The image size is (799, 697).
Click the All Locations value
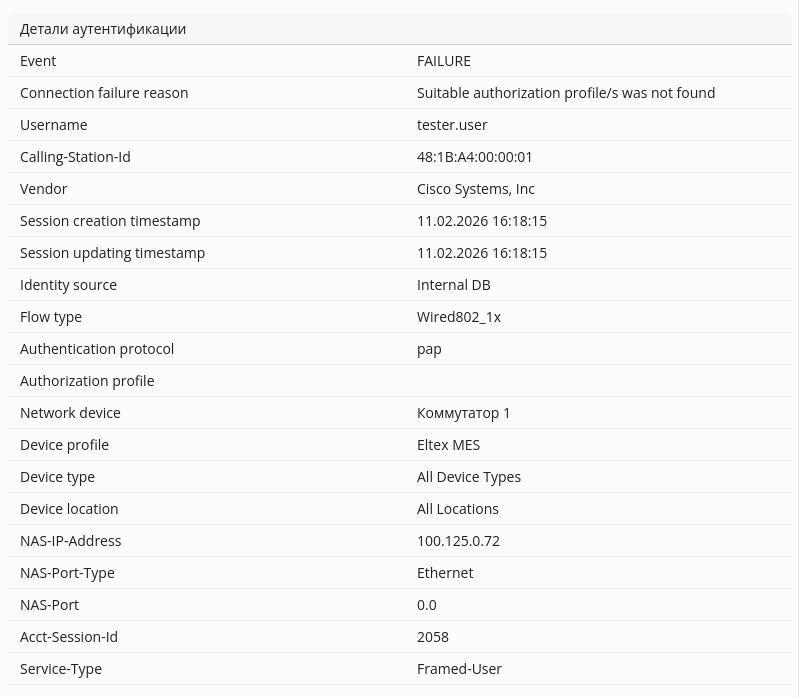457,509
